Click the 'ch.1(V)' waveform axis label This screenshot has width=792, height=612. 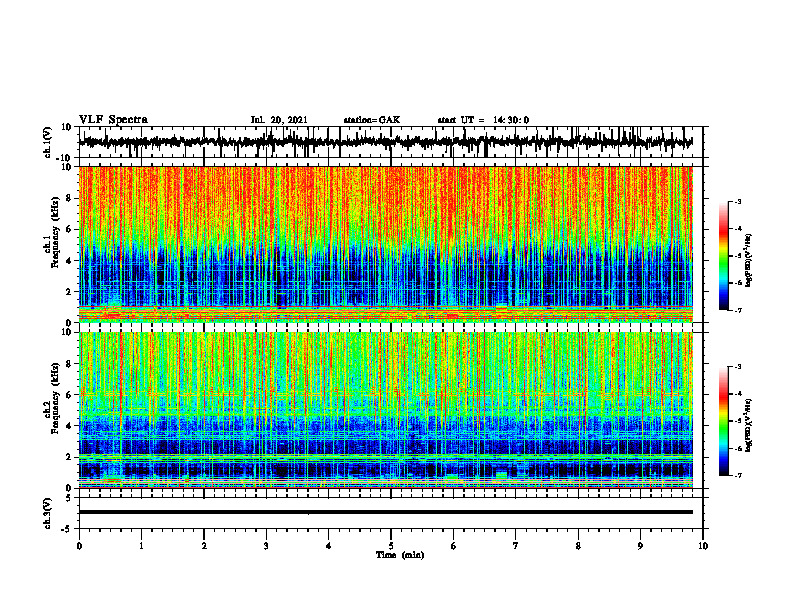coord(48,142)
